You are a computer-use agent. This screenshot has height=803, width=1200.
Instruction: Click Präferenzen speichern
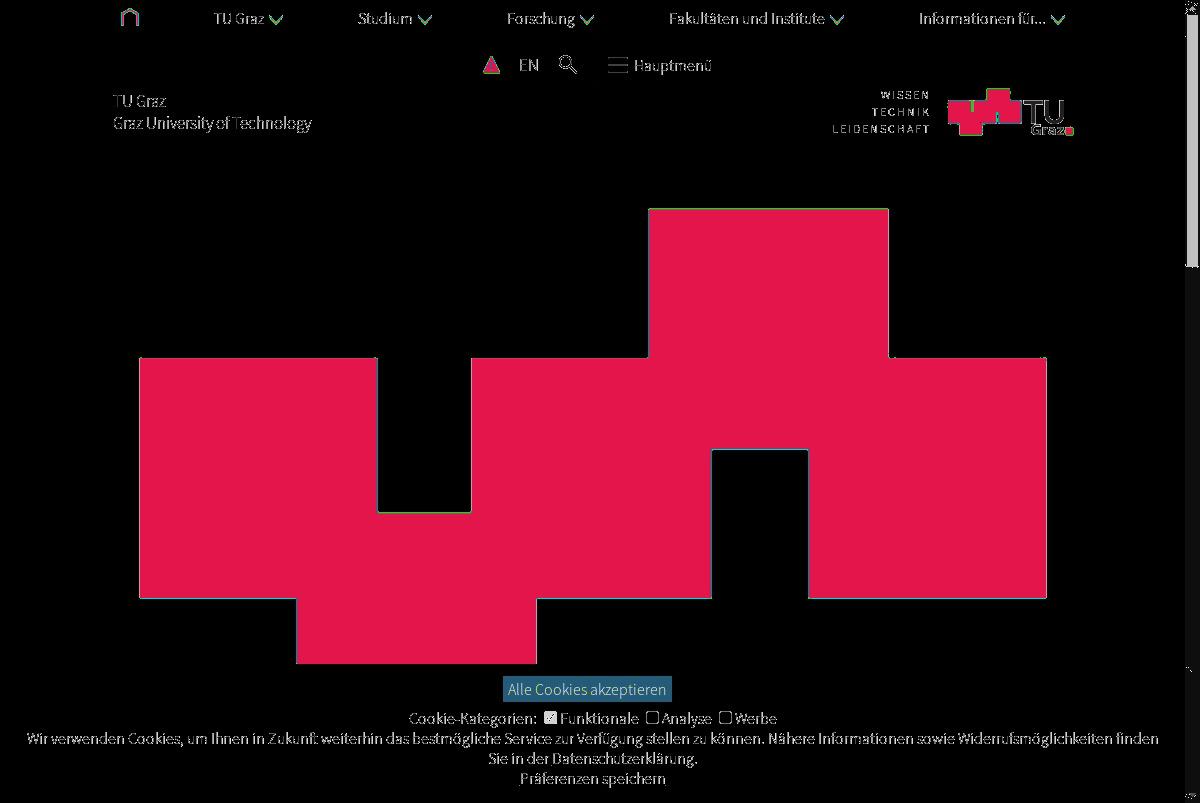click(592, 778)
